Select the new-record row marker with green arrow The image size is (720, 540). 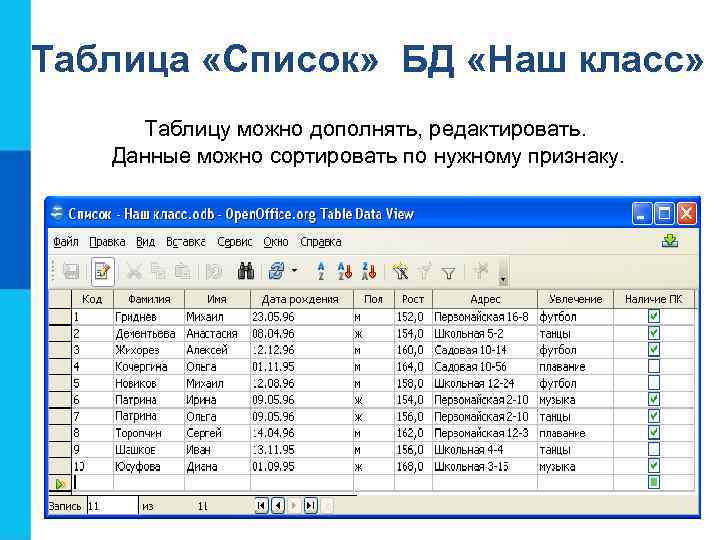(x=60, y=484)
